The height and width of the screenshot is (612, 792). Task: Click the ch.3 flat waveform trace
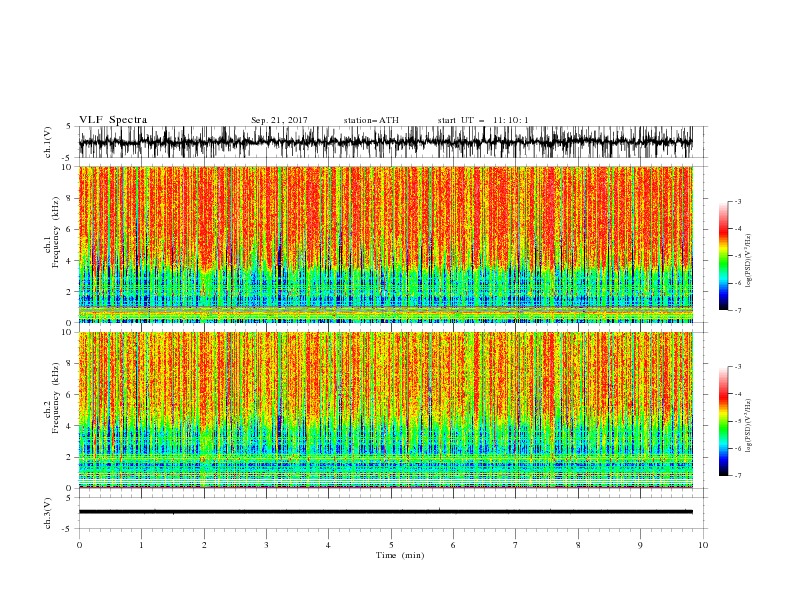click(x=386, y=512)
